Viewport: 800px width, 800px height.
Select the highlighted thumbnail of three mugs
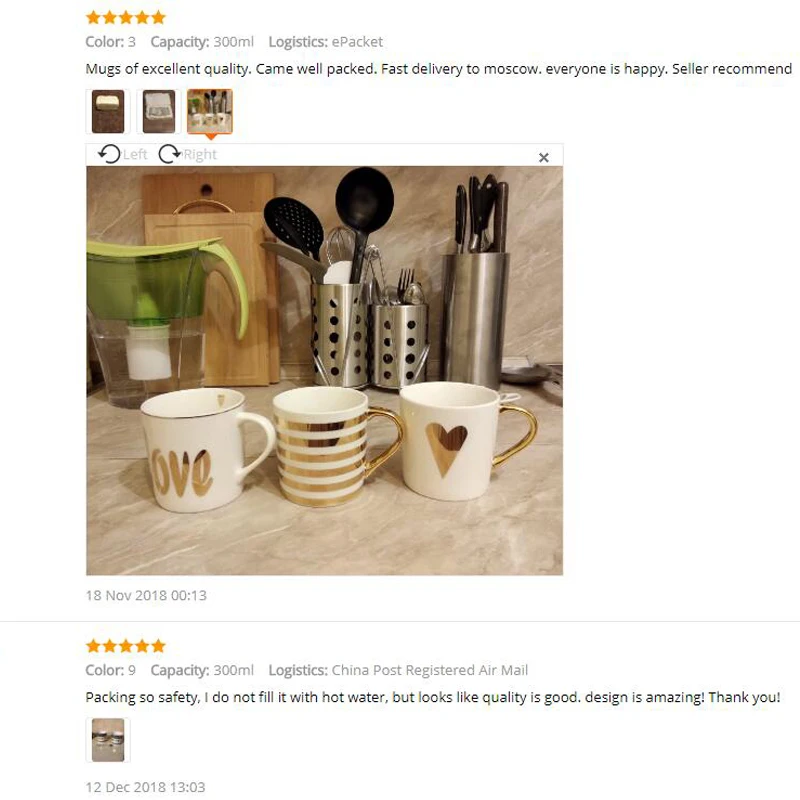tap(210, 111)
